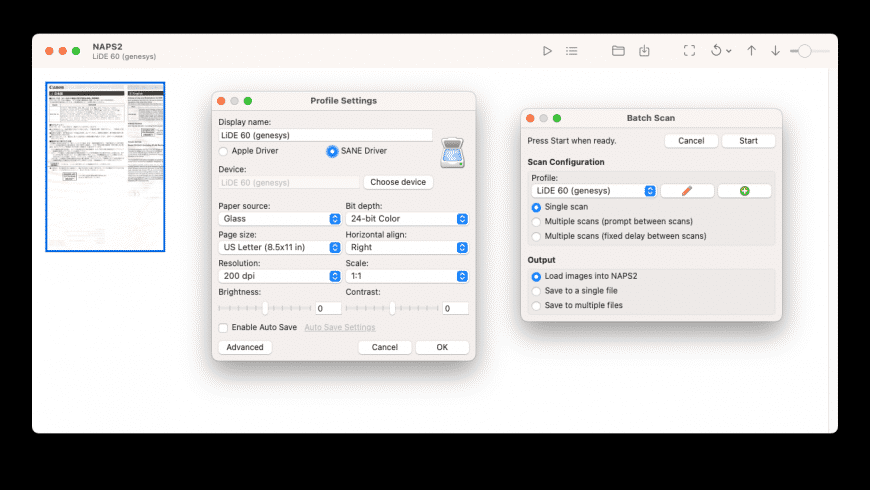Click the Advanced button
The height and width of the screenshot is (490, 870).
pos(245,347)
